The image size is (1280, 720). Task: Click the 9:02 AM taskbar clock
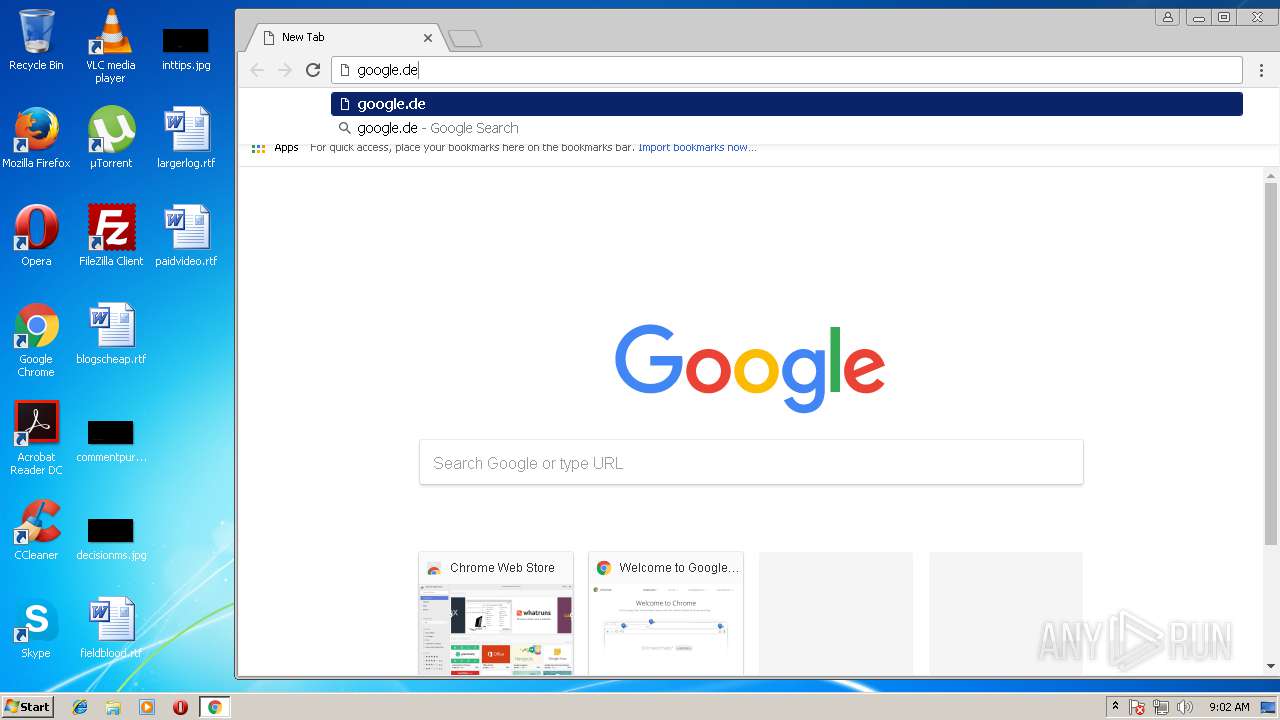point(1229,707)
